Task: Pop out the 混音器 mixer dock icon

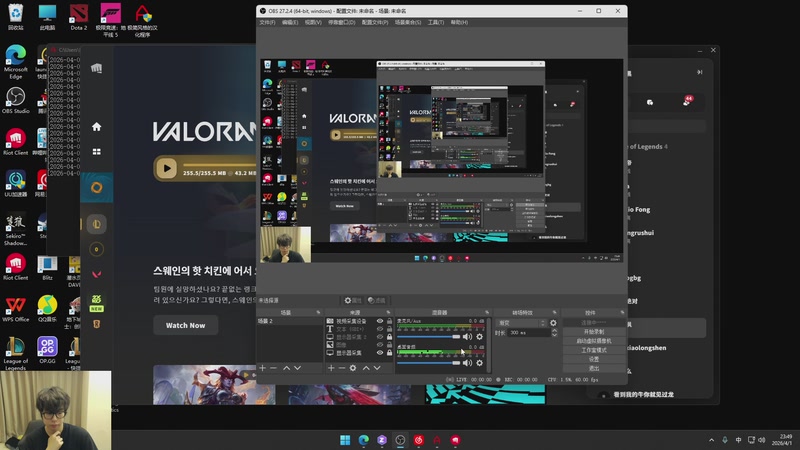Action: [487, 312]
